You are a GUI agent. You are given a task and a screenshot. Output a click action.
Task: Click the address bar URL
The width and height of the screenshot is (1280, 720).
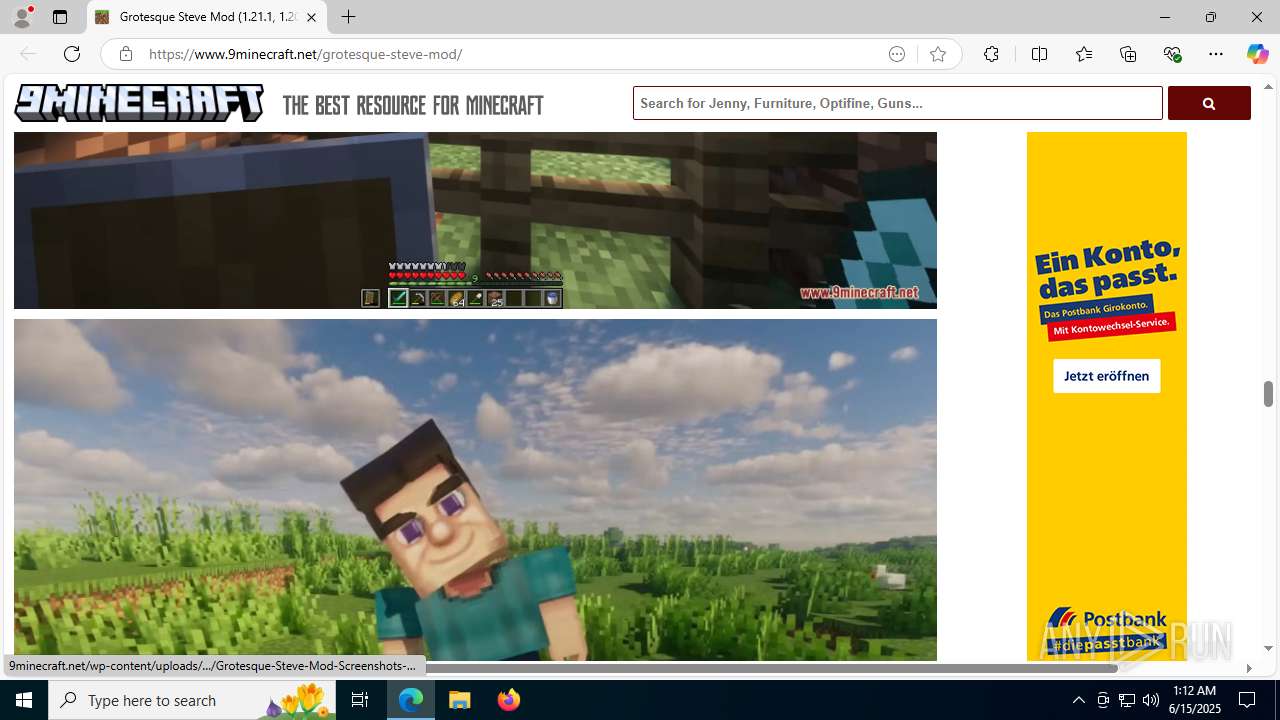pos(305,54)
